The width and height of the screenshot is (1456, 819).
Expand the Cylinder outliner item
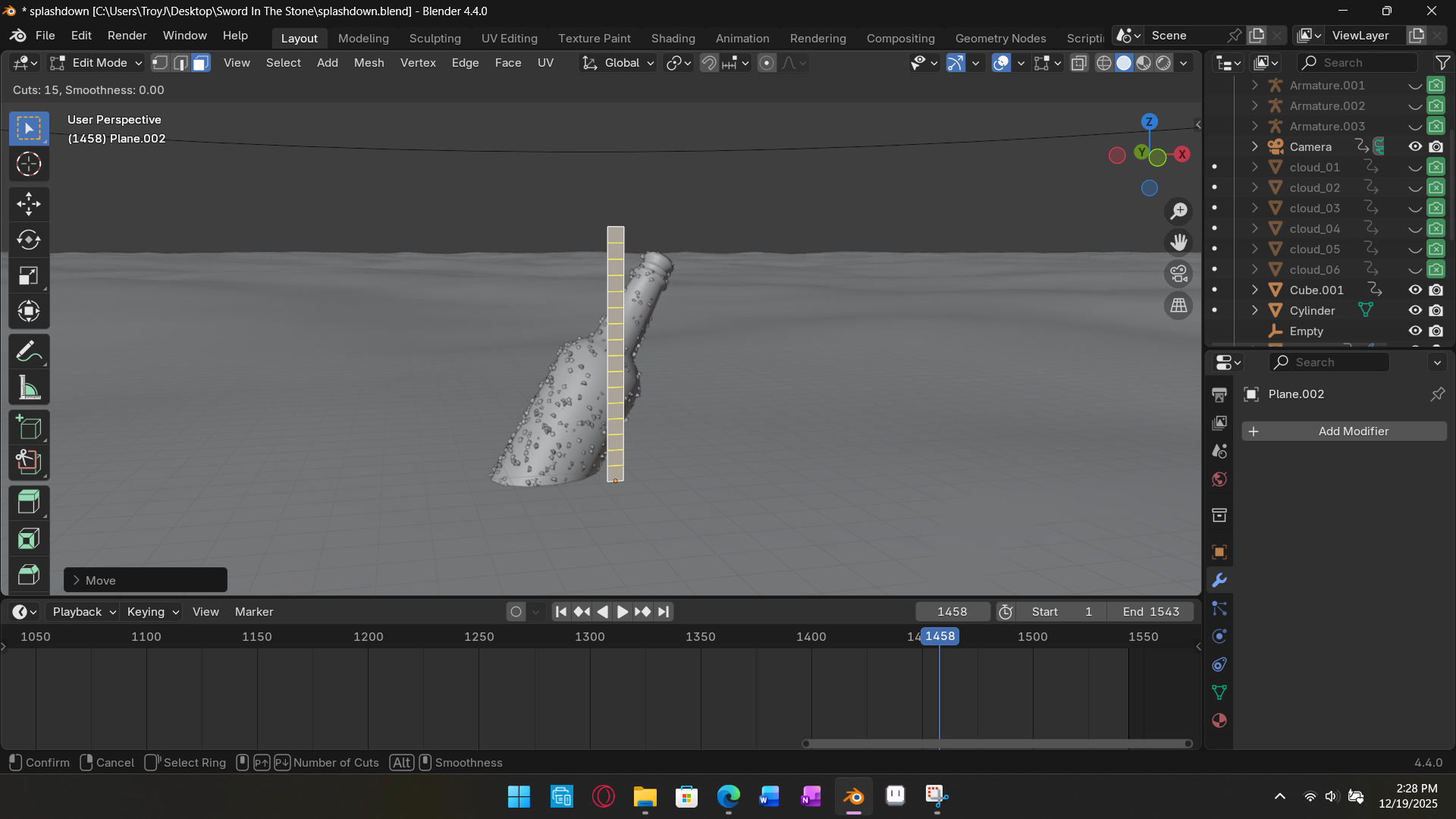(x=1255, y=310)
